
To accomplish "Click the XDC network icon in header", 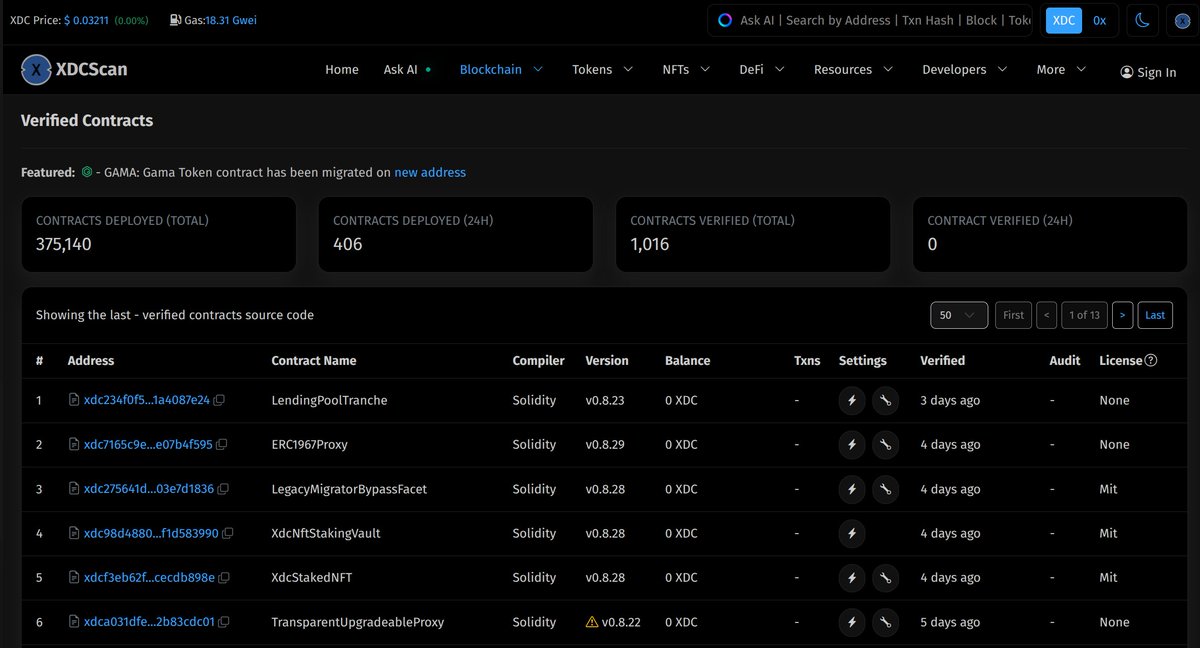I will 1181,20.
